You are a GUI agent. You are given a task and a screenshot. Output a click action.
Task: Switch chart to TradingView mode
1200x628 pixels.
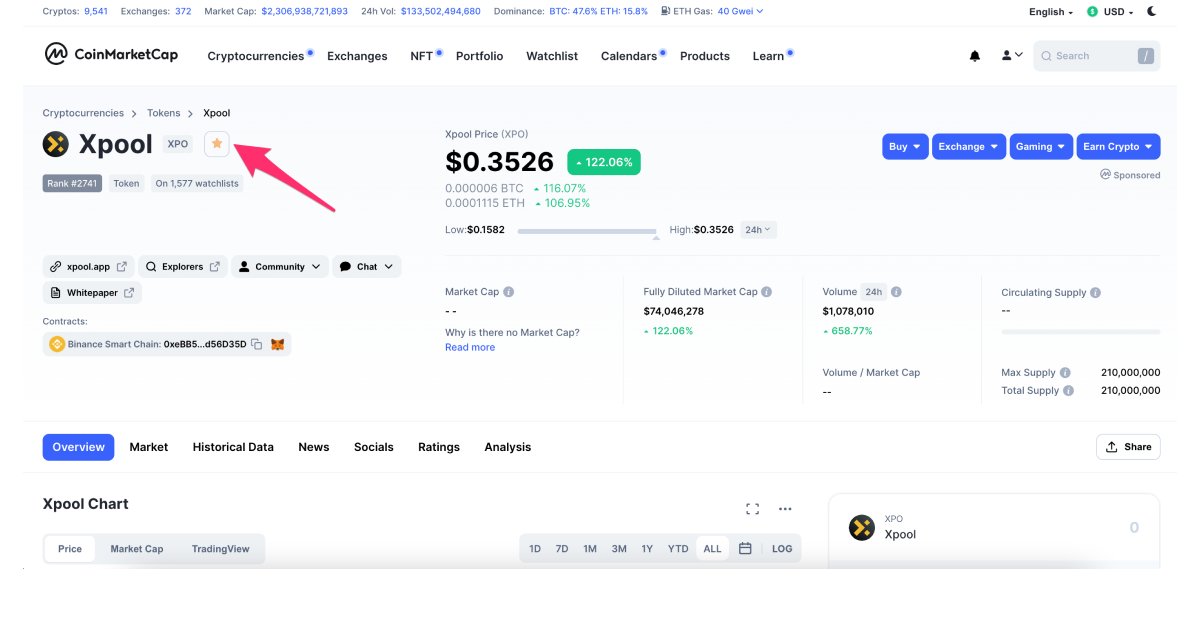pos(222,548)
